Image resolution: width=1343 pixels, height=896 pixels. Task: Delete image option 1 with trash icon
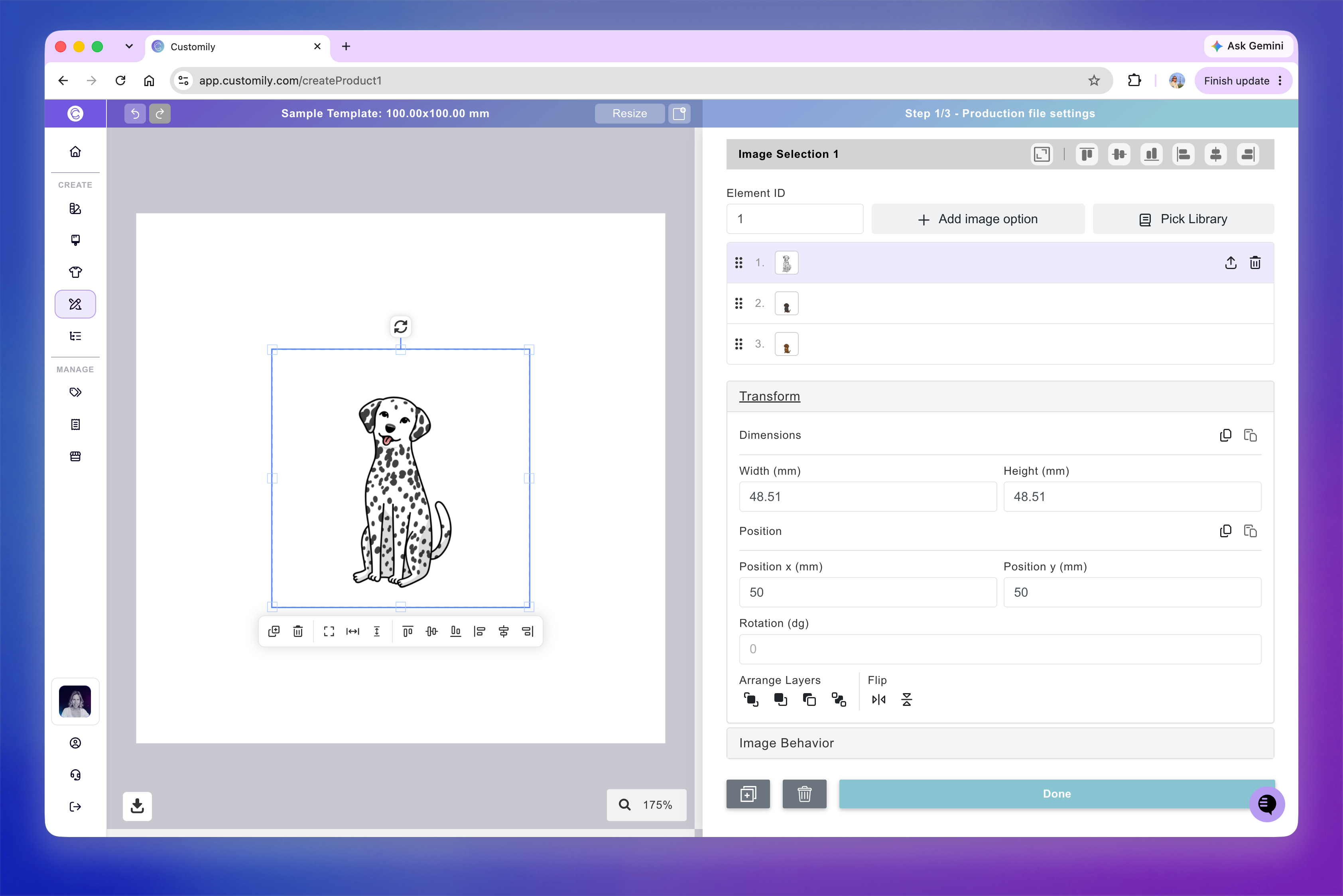click(x=1256, y=263)
